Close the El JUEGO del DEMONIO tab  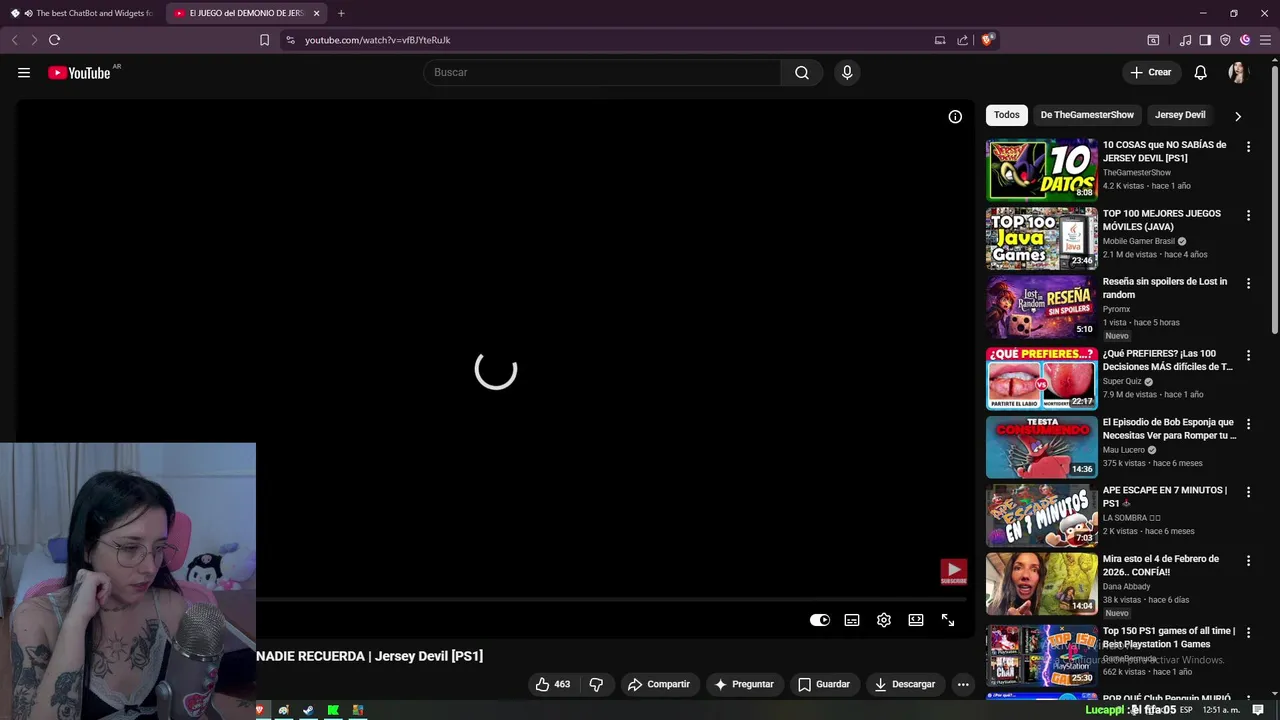coord(317,13)
